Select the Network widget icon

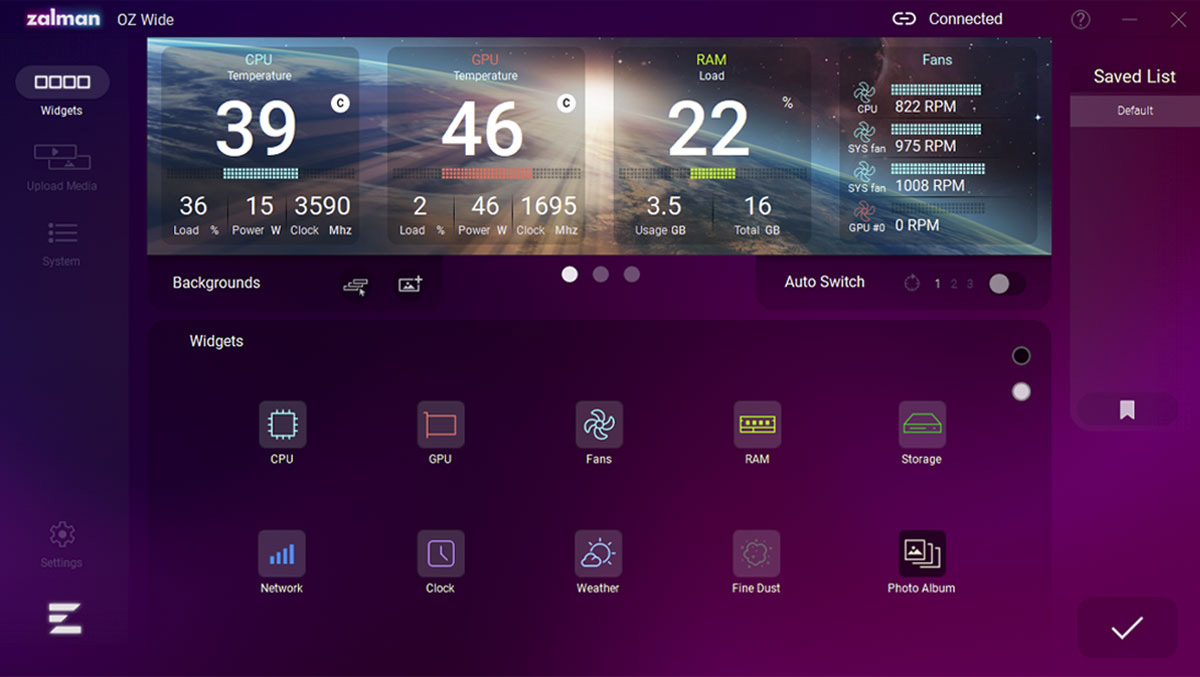pos(282,553)
